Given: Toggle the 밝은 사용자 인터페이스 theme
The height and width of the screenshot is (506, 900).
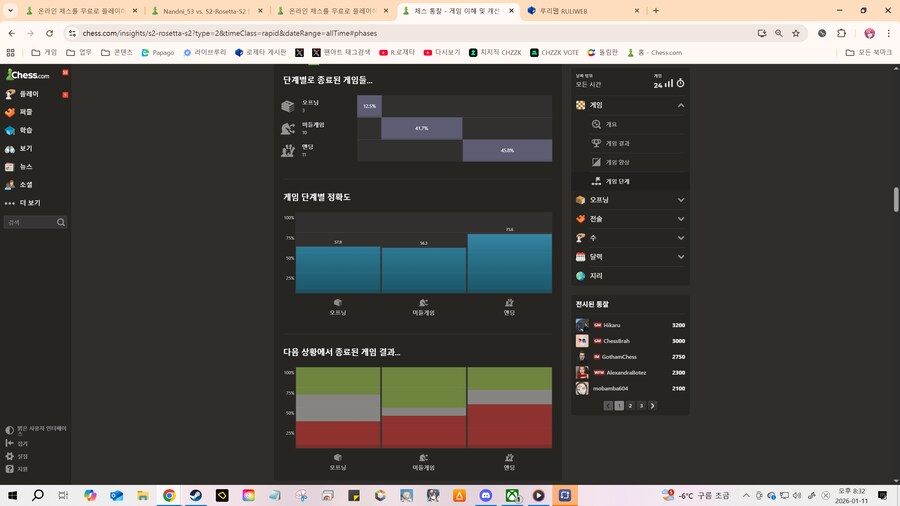Looking at the screenshot, I should pyautogui.click(x=36, y=430).
